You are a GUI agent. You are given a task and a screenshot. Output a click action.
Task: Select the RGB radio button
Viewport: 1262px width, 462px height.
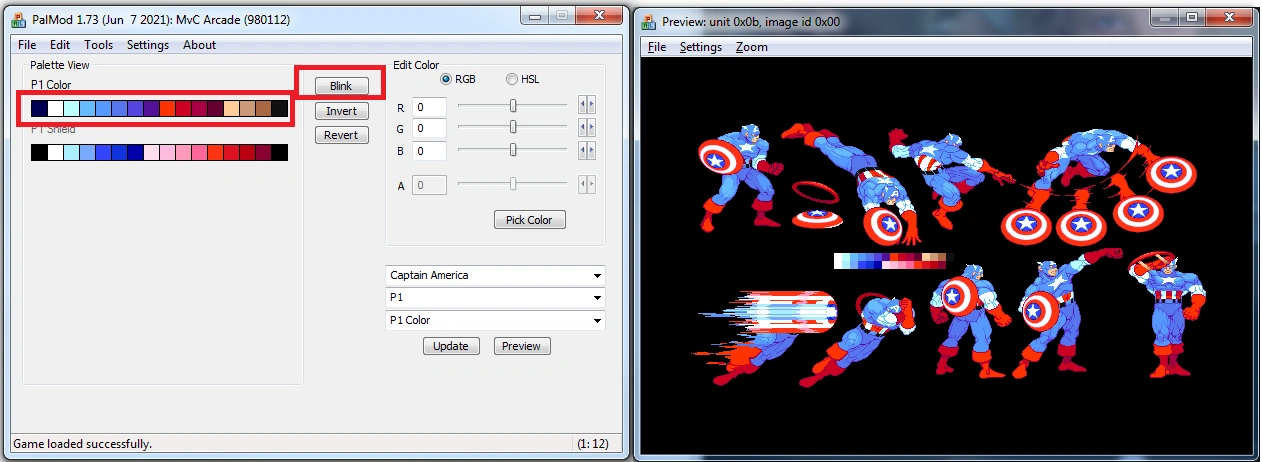point(446,79)
